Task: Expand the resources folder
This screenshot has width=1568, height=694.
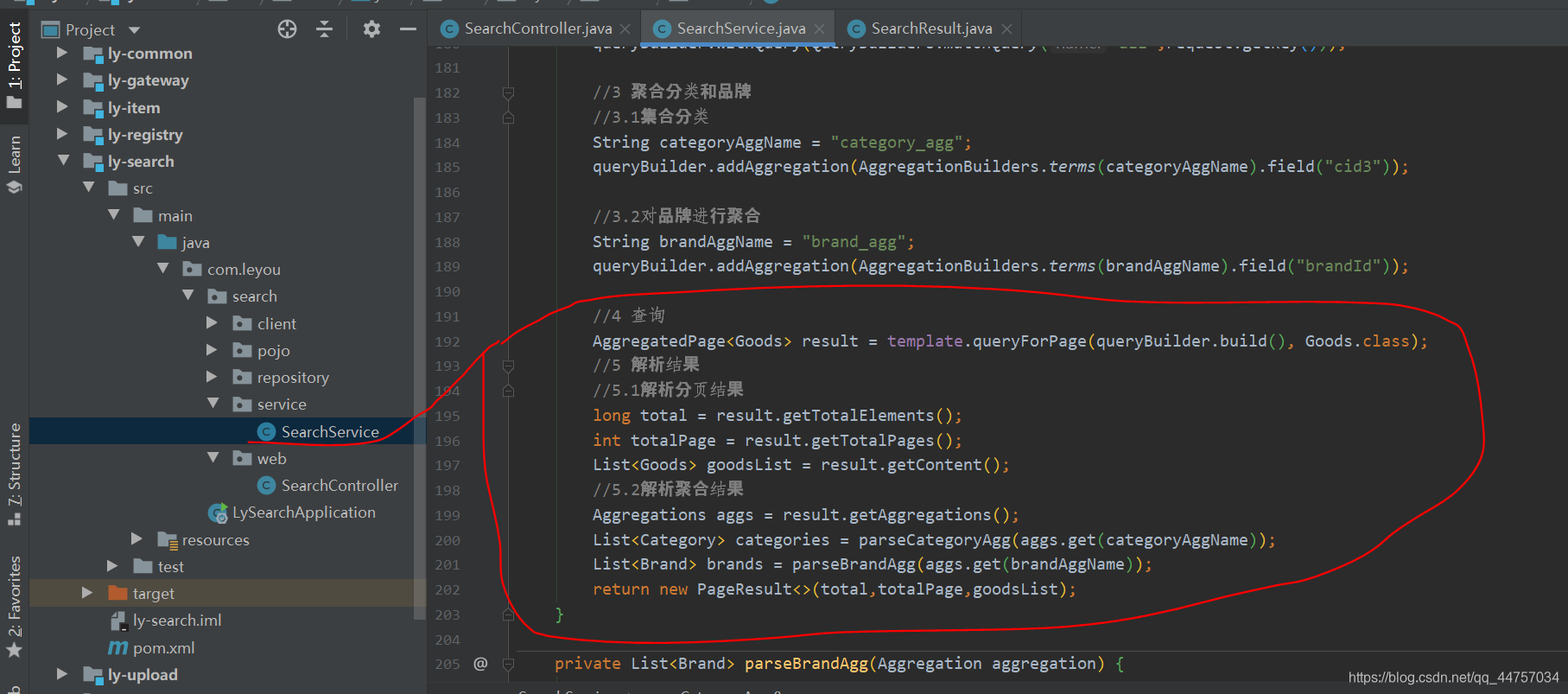Action: [x=136, y=539]
